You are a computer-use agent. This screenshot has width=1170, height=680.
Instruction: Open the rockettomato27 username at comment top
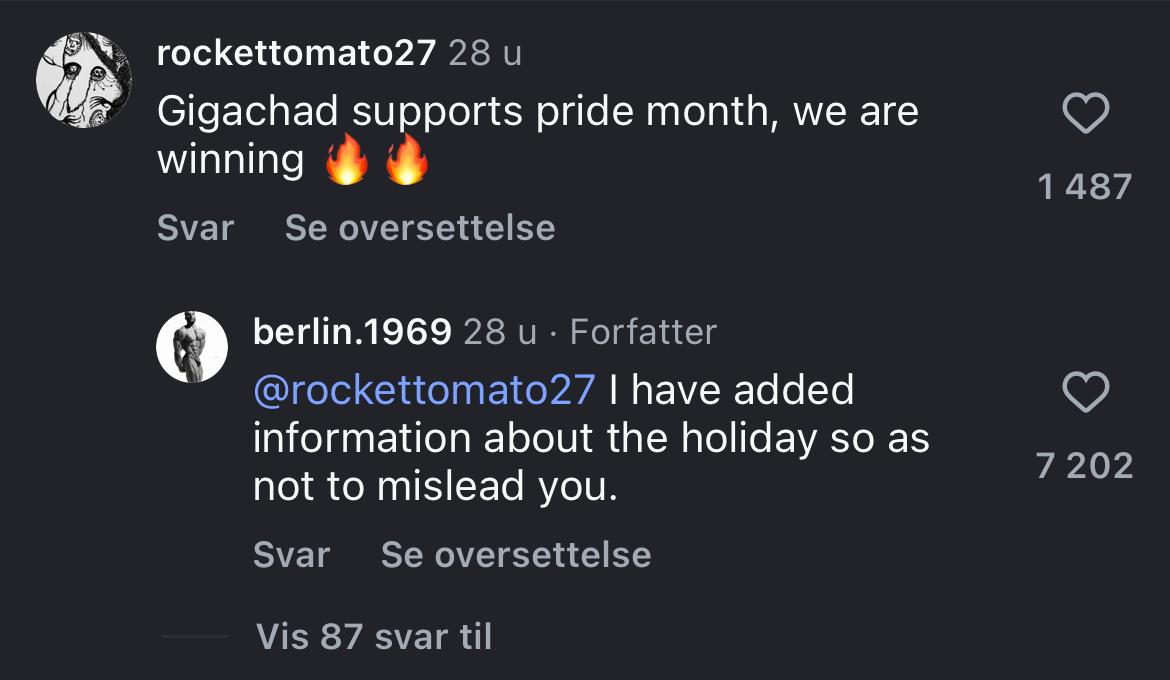tap(296, 53)
